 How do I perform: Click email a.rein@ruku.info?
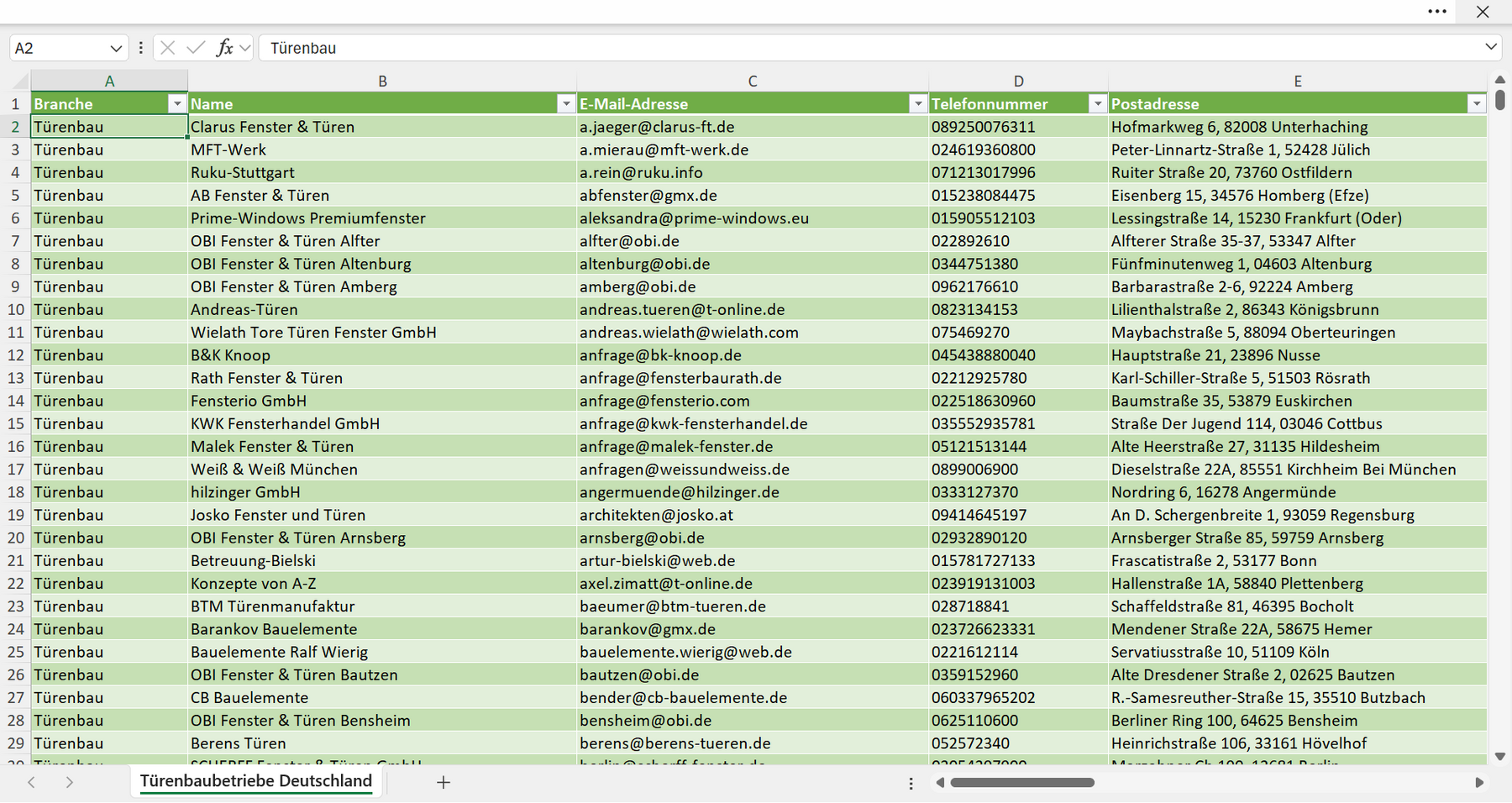[x=753, y=172]
